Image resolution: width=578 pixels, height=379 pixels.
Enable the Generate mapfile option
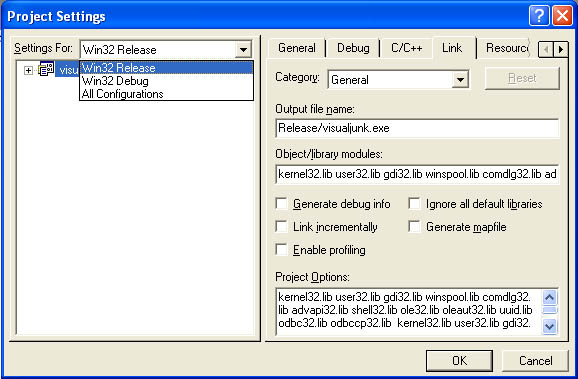tap(414, 226)
